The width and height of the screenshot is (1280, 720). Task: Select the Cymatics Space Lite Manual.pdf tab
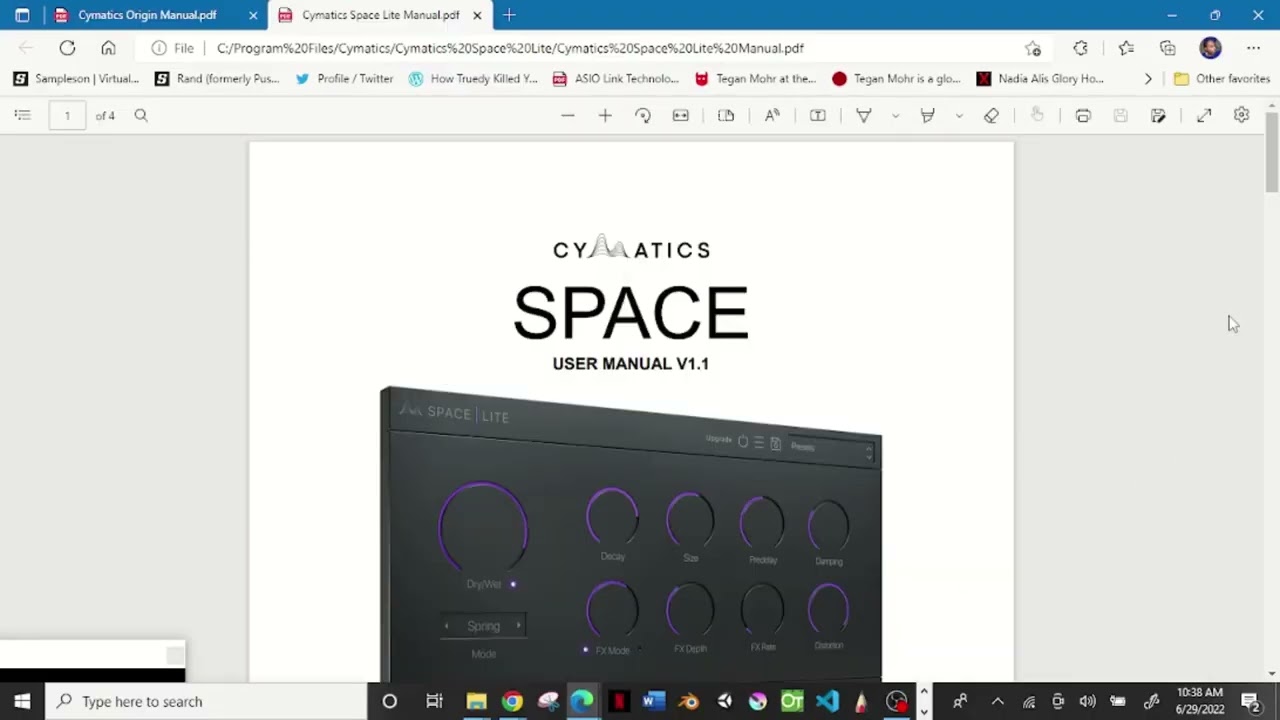[x=380, y=15]
